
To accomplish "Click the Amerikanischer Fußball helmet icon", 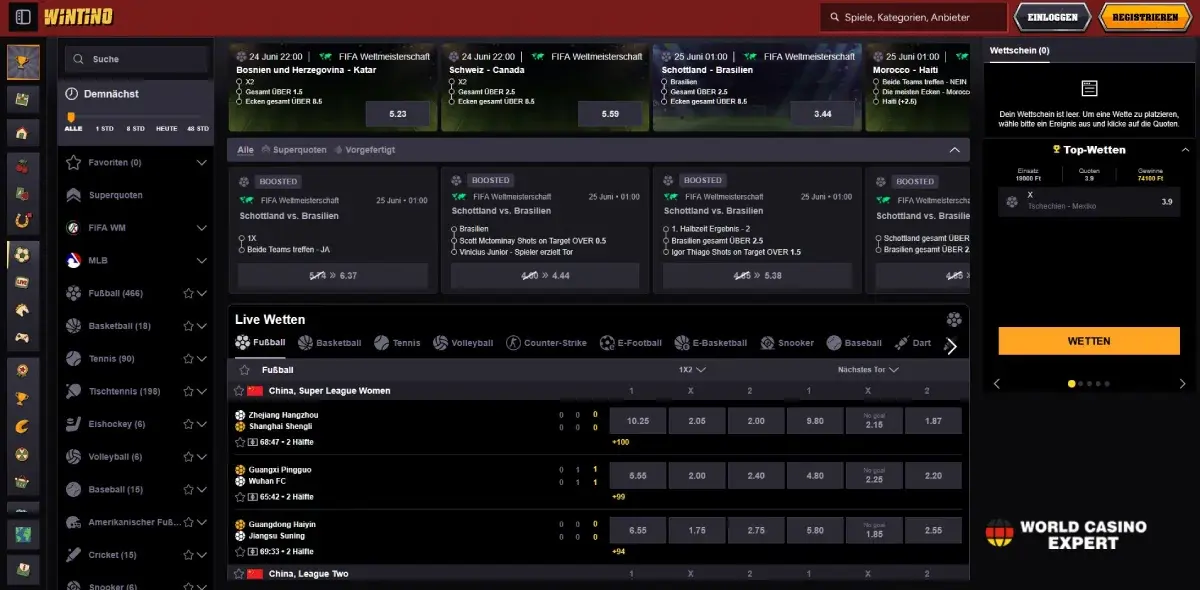I will (73, 522).
